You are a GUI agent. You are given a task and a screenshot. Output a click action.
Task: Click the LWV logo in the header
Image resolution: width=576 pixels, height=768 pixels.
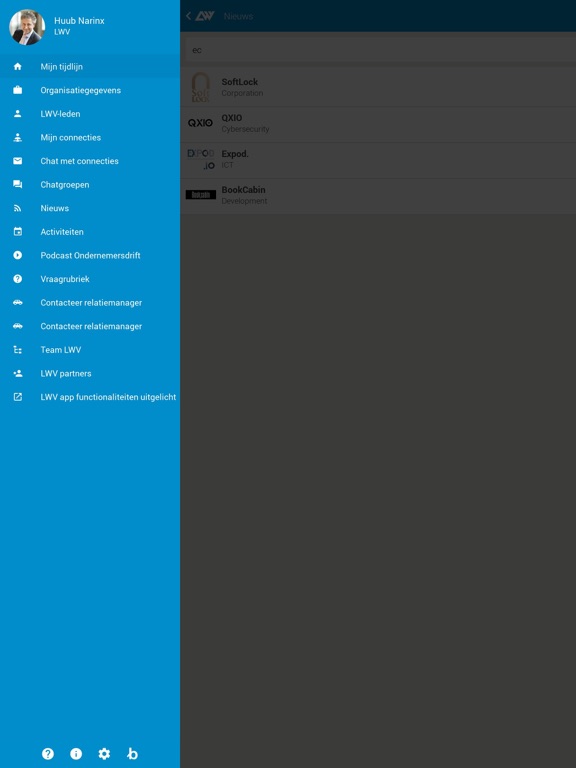[x=205, y=16]
